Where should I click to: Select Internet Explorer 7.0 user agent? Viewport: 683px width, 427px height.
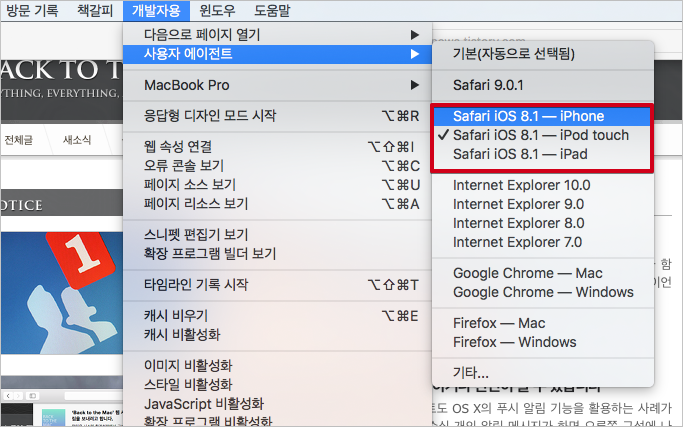[x=543, y=242]
